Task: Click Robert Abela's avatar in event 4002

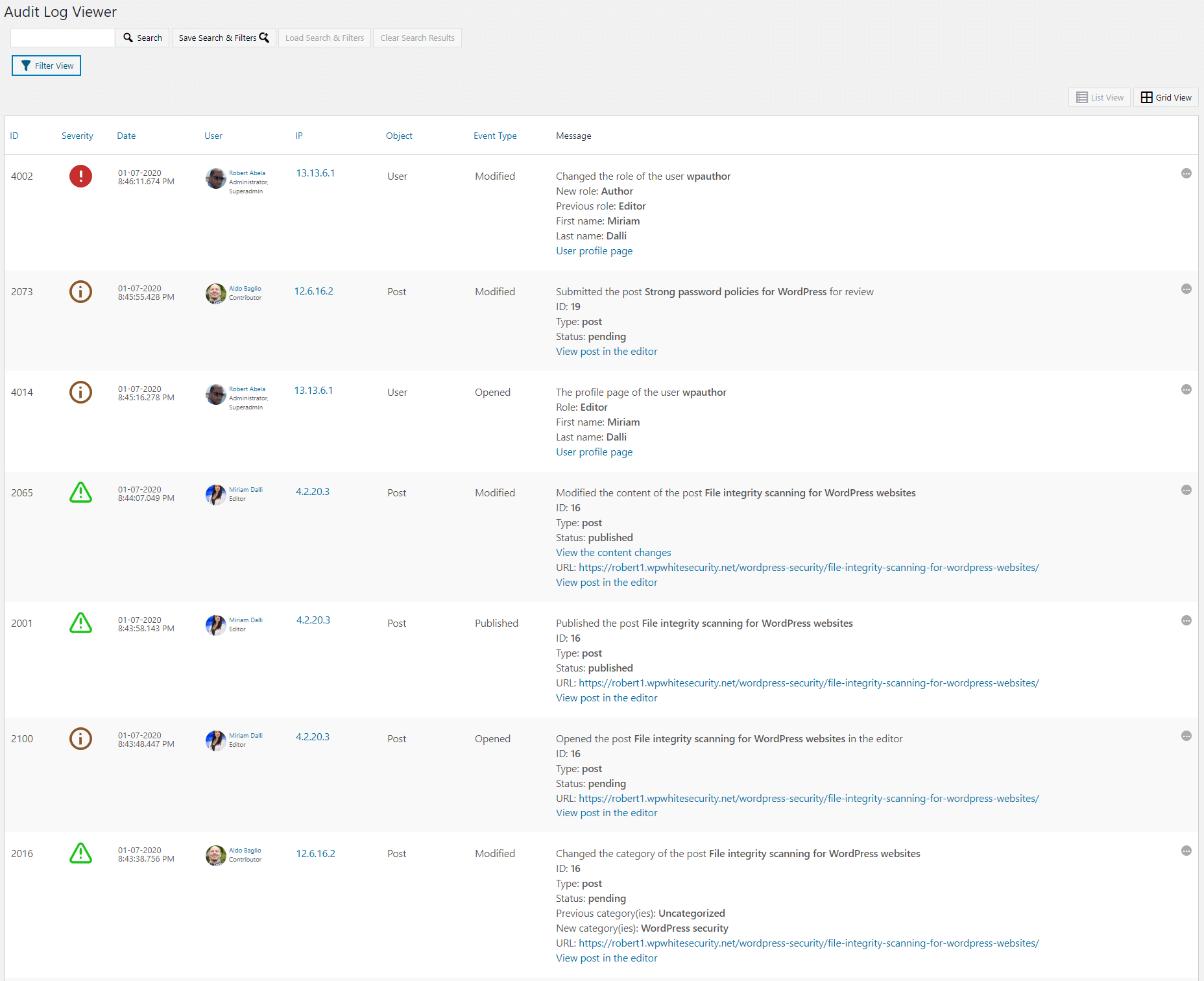Action: [215, 178]
